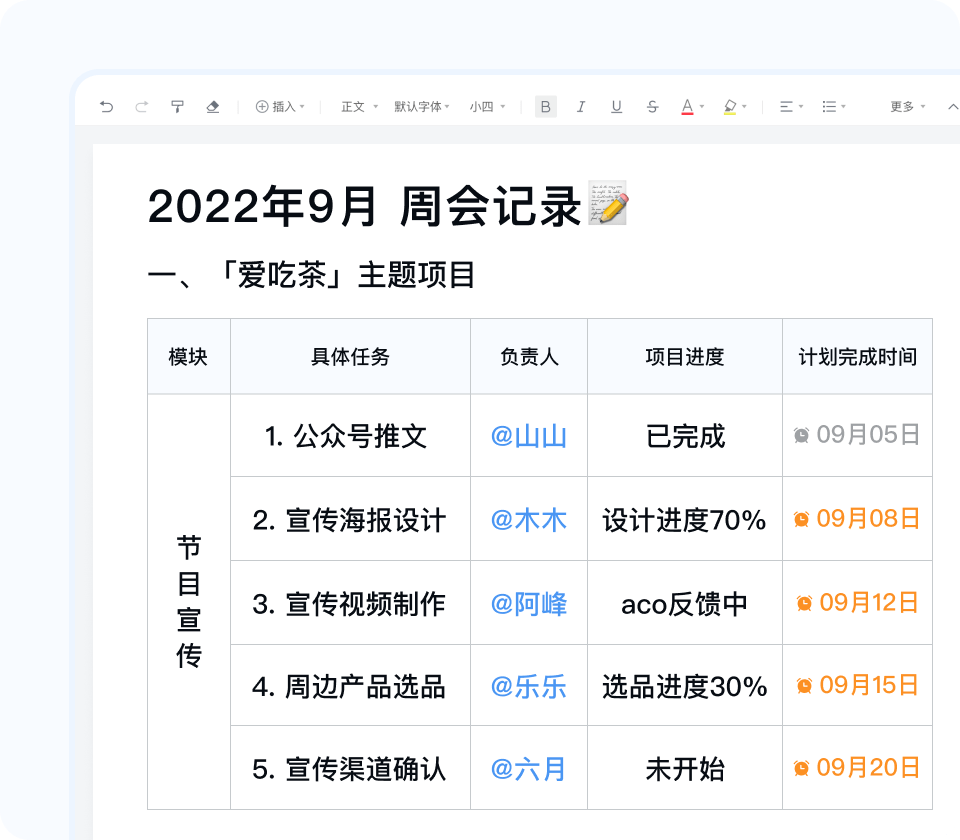Click the redo arrow icon

point(141,107)
